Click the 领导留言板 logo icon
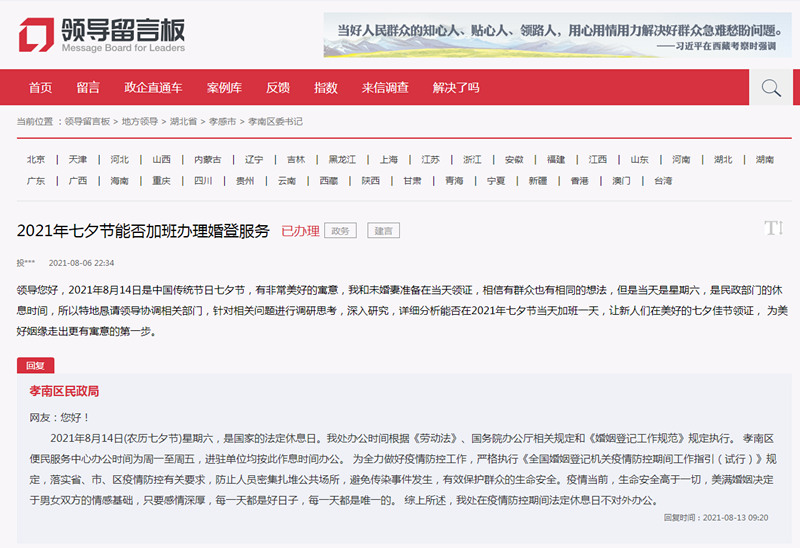800x548 pixels. [x=37, y=35]
